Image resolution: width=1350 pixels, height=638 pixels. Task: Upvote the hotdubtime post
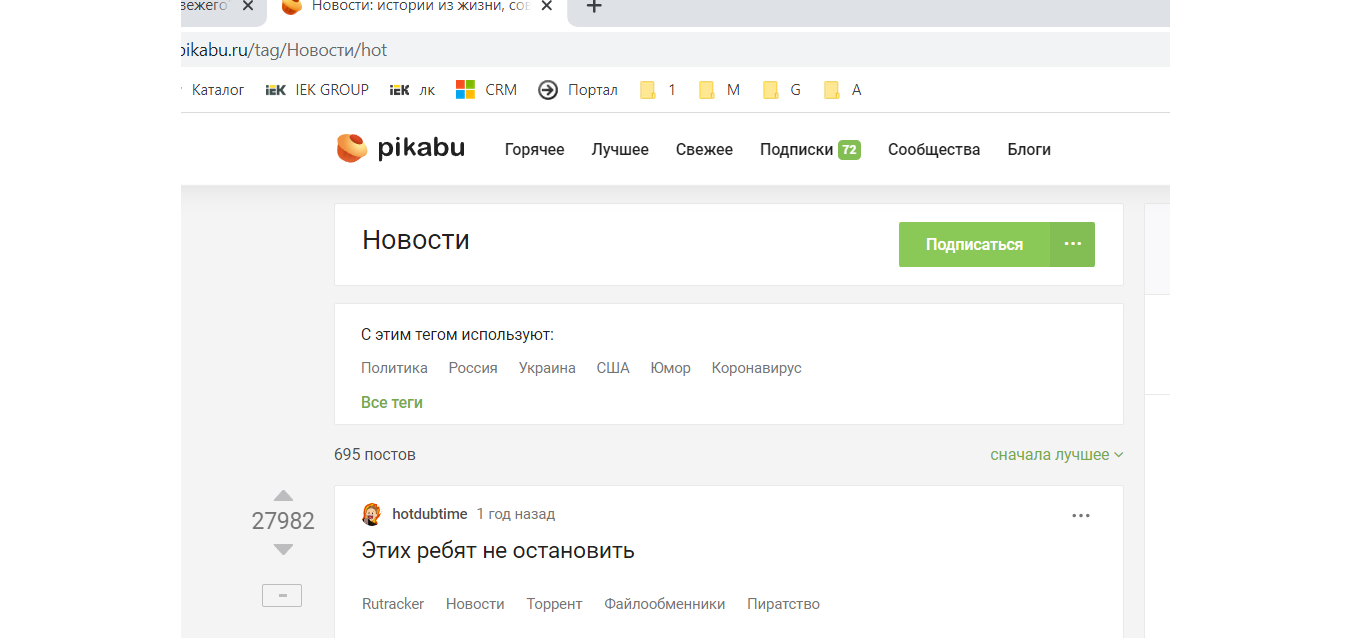(283, 495)
